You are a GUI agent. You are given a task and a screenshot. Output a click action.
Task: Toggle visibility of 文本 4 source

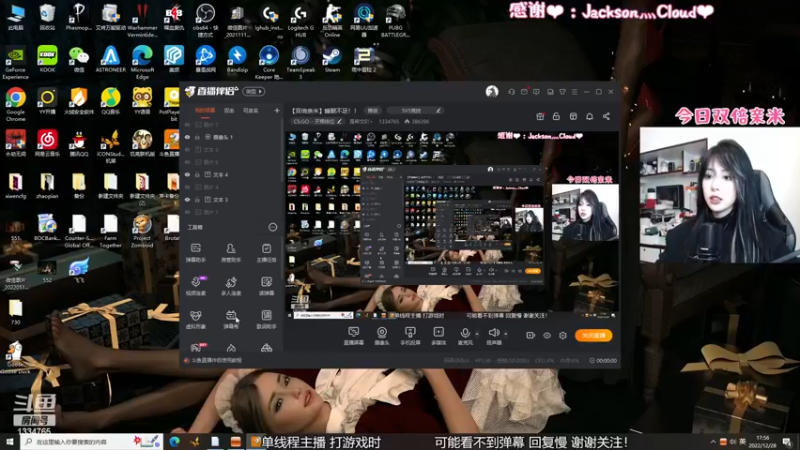coord(187,174)
